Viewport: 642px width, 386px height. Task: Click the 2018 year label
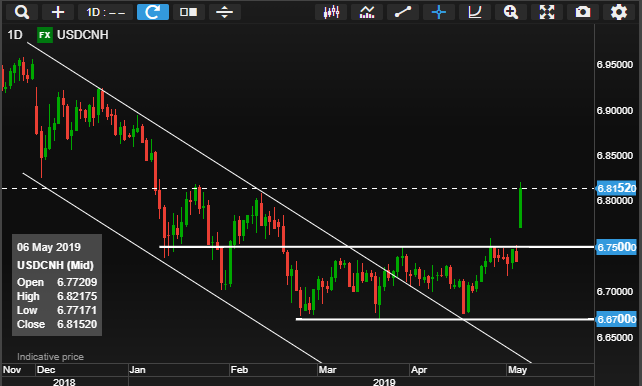click(x=64, y=382)
